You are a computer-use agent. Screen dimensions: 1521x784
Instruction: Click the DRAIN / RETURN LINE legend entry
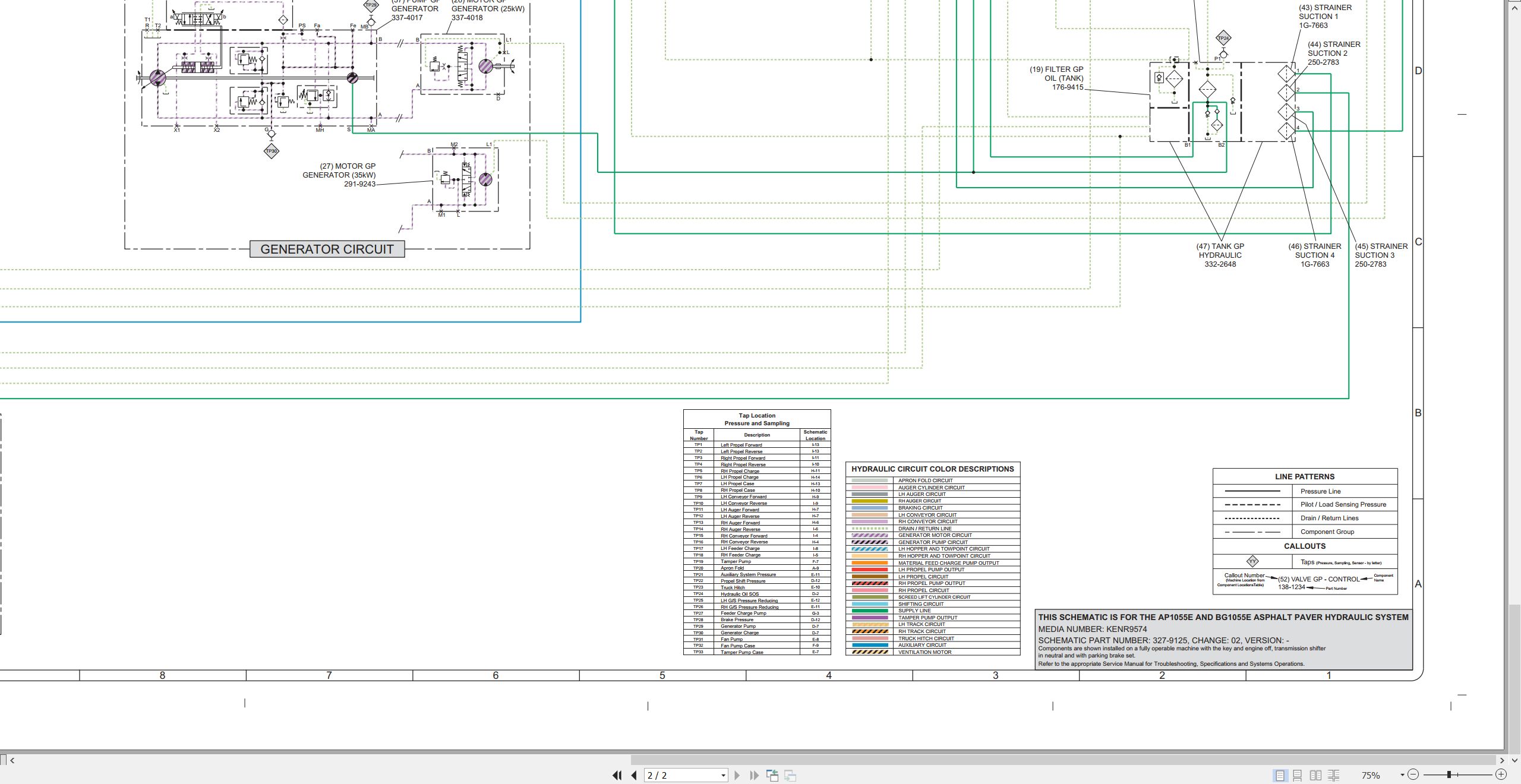[x=933, y=529]
